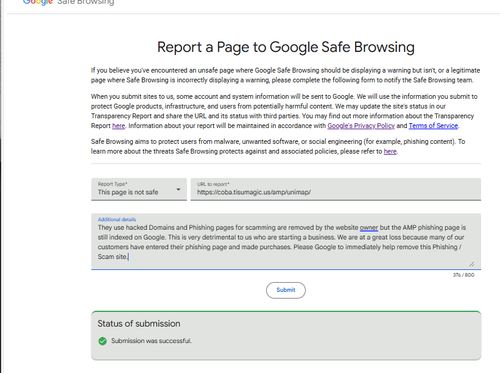Click the '376 / 800' character counter
Image resolution: width=500 pixels, height=373 pixels.
[x=463, y=275]
